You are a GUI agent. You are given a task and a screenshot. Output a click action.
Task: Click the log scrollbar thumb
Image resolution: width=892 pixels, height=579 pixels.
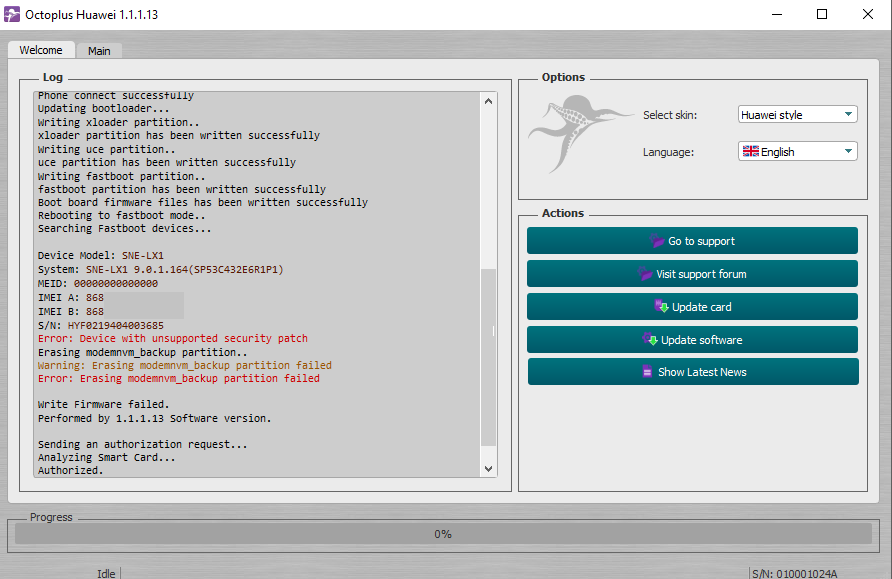[488, 357]
